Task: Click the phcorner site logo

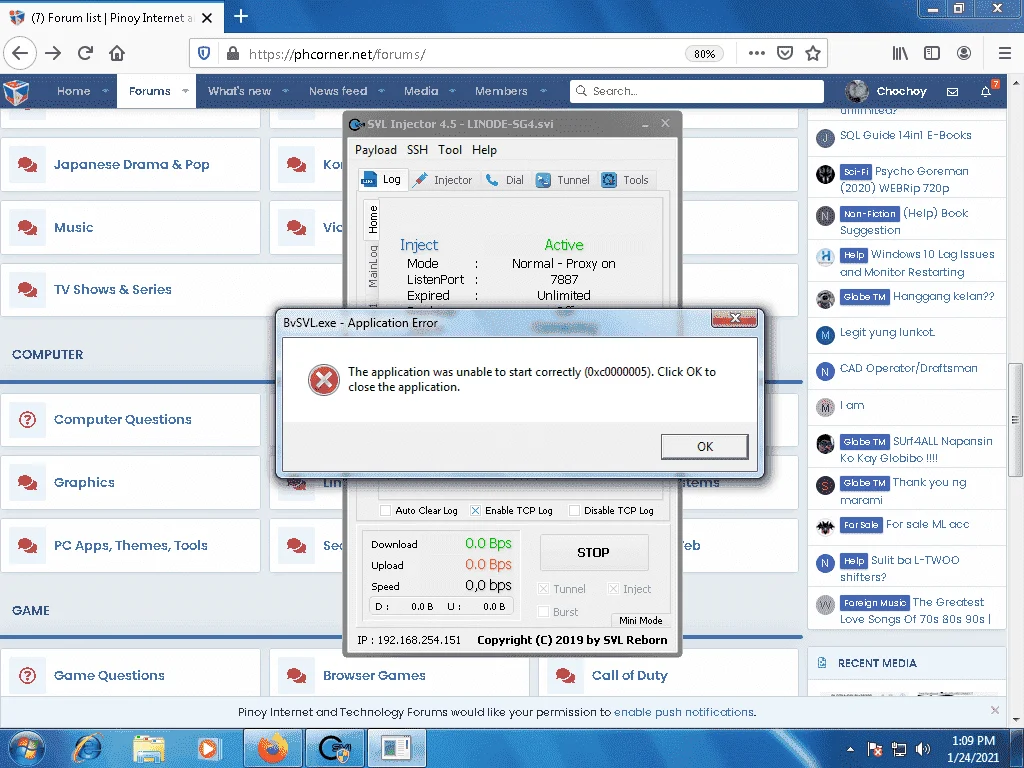Action: (16, 91)
